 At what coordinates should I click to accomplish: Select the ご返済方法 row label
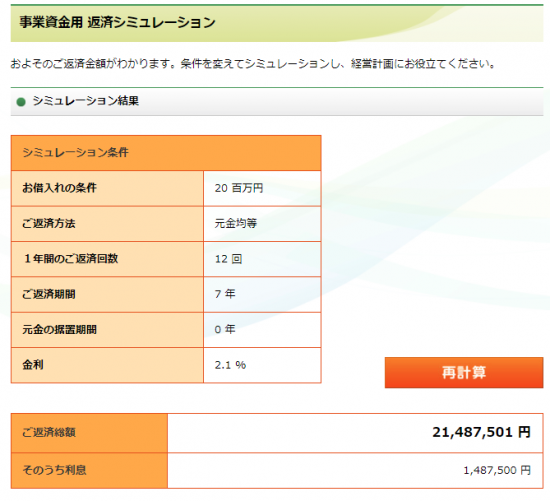click(49, 223)
